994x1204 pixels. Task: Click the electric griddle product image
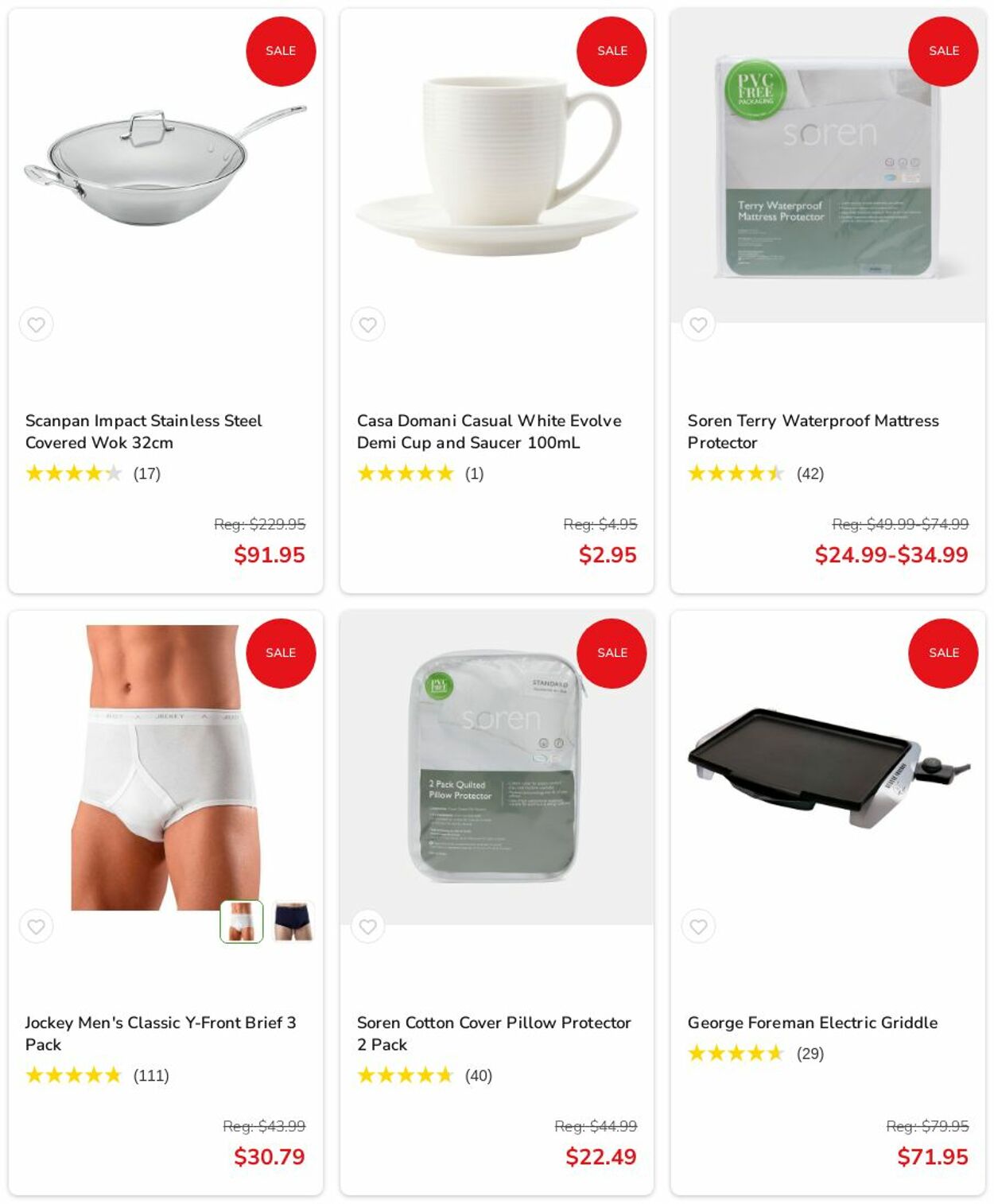(828, 767)
